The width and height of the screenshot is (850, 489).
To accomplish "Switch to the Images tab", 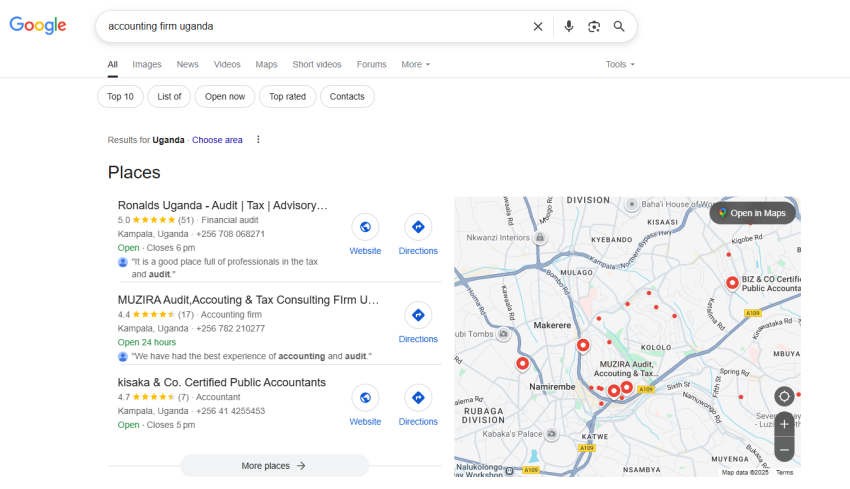I will 147,65.
